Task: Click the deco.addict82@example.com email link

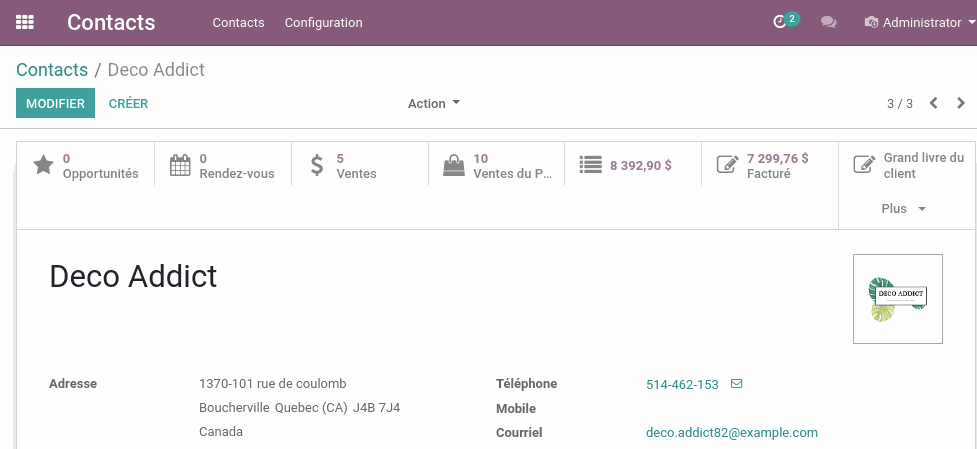Action: [732, 432]
